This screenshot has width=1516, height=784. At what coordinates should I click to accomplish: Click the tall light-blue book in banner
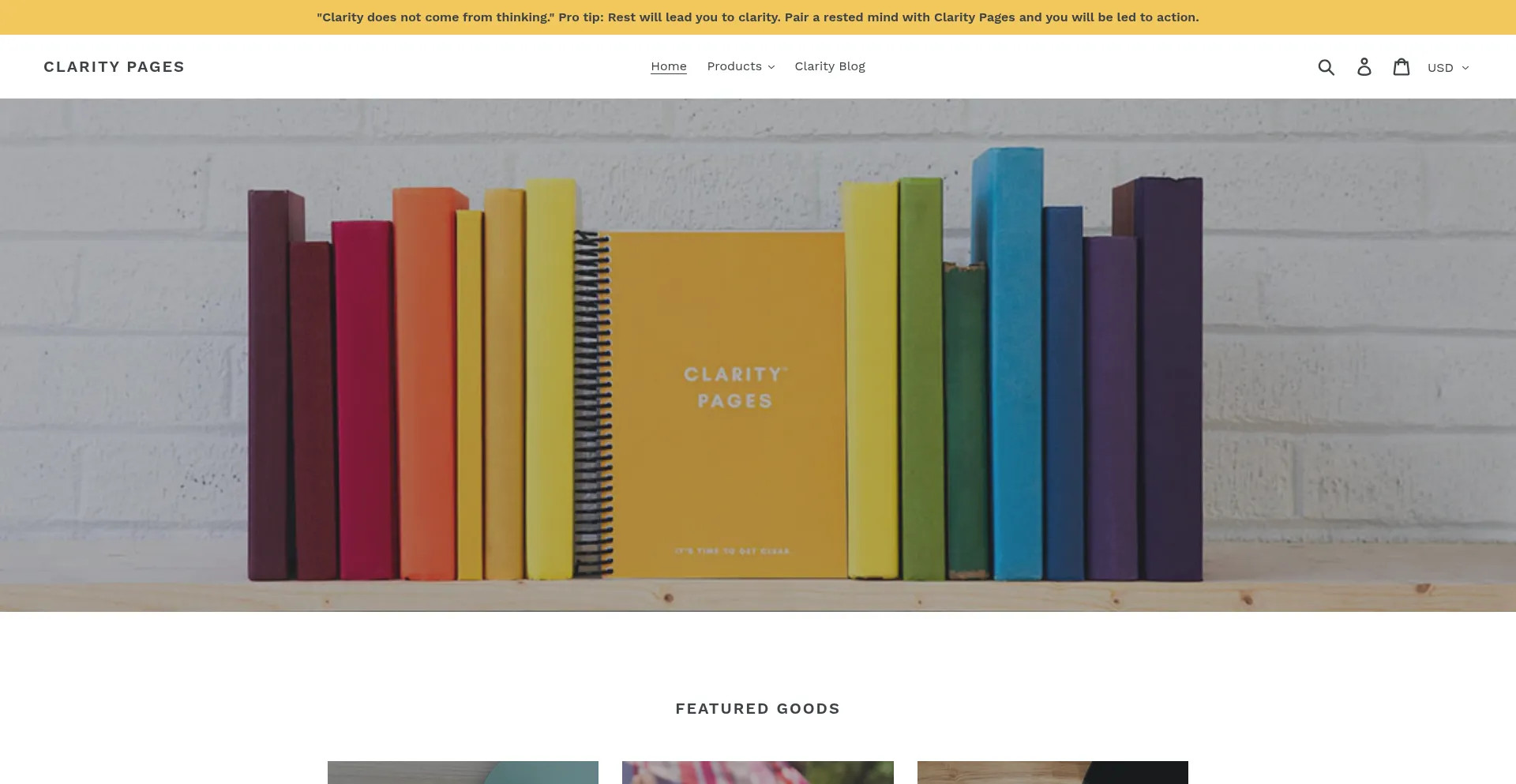tap(1008, 363)
